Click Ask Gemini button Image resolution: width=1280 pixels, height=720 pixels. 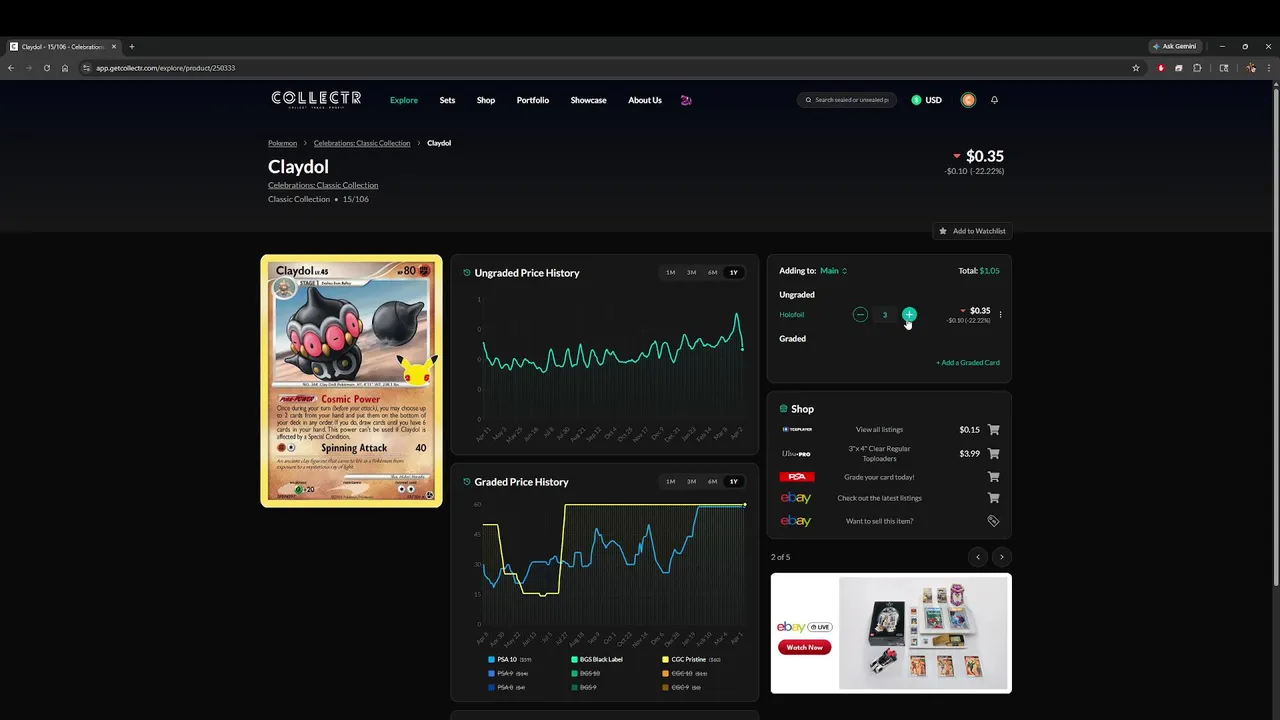(1175, 46)
